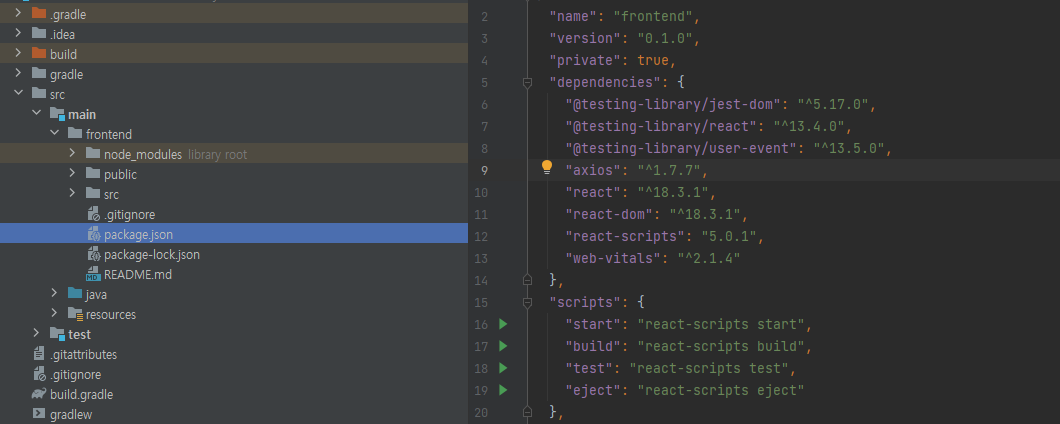Viewport: 1060px width, 424px height.
Task: Run the build script gutter arrow
Action: [x=502, y=346]
